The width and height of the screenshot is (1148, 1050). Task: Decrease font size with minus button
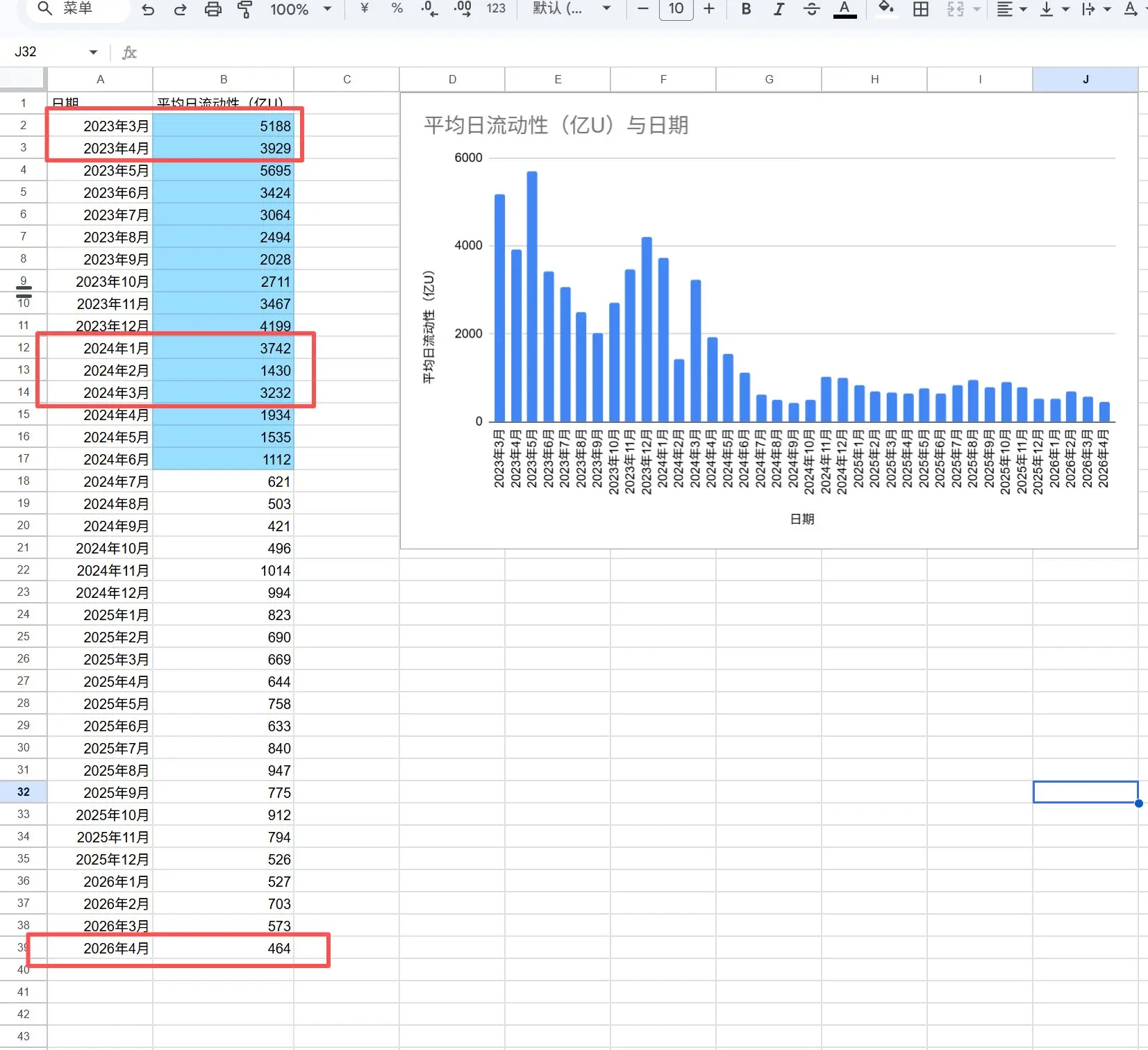(x=643, y=8)
